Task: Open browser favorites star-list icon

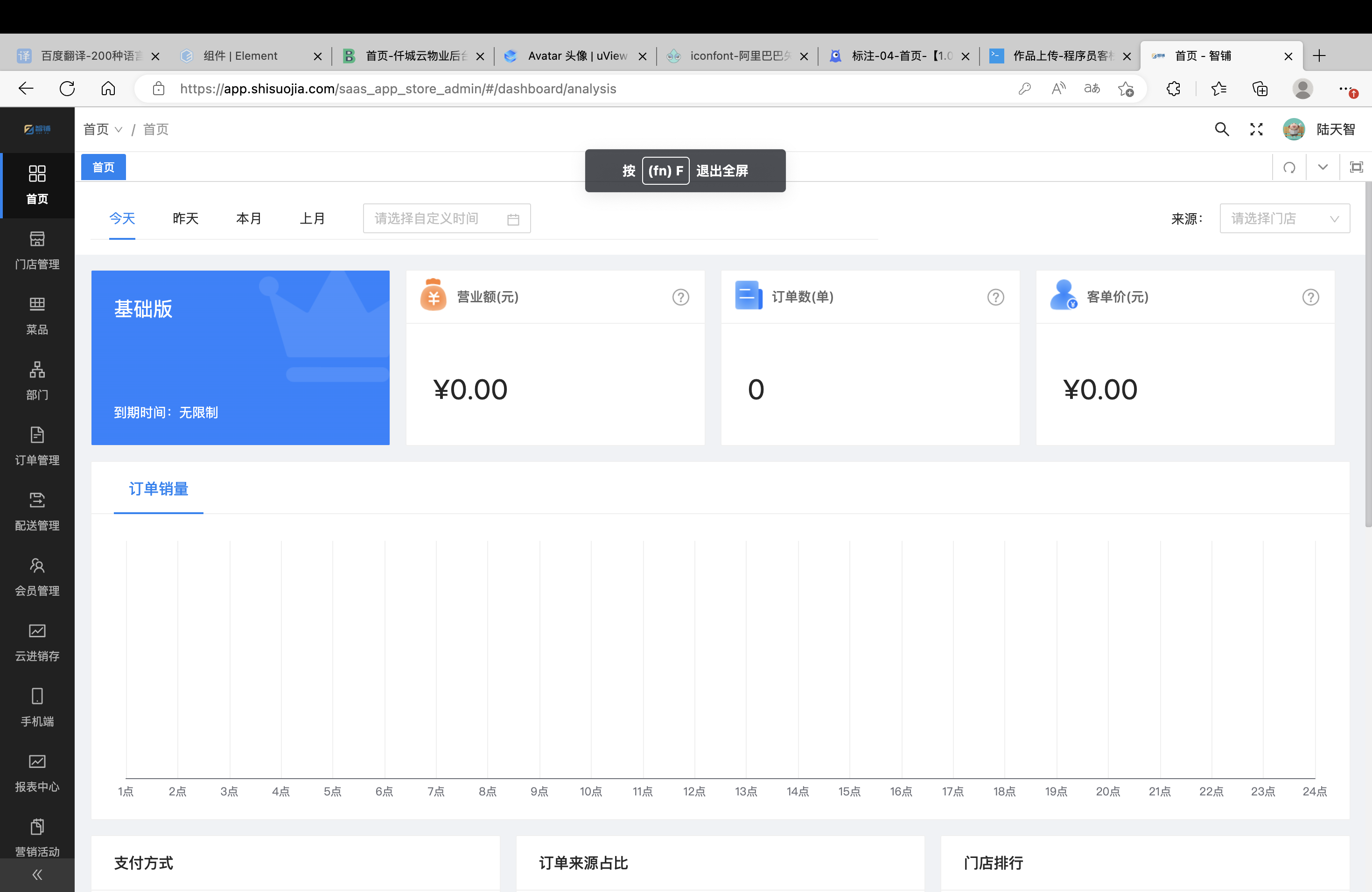Action: click(1218, 88)
